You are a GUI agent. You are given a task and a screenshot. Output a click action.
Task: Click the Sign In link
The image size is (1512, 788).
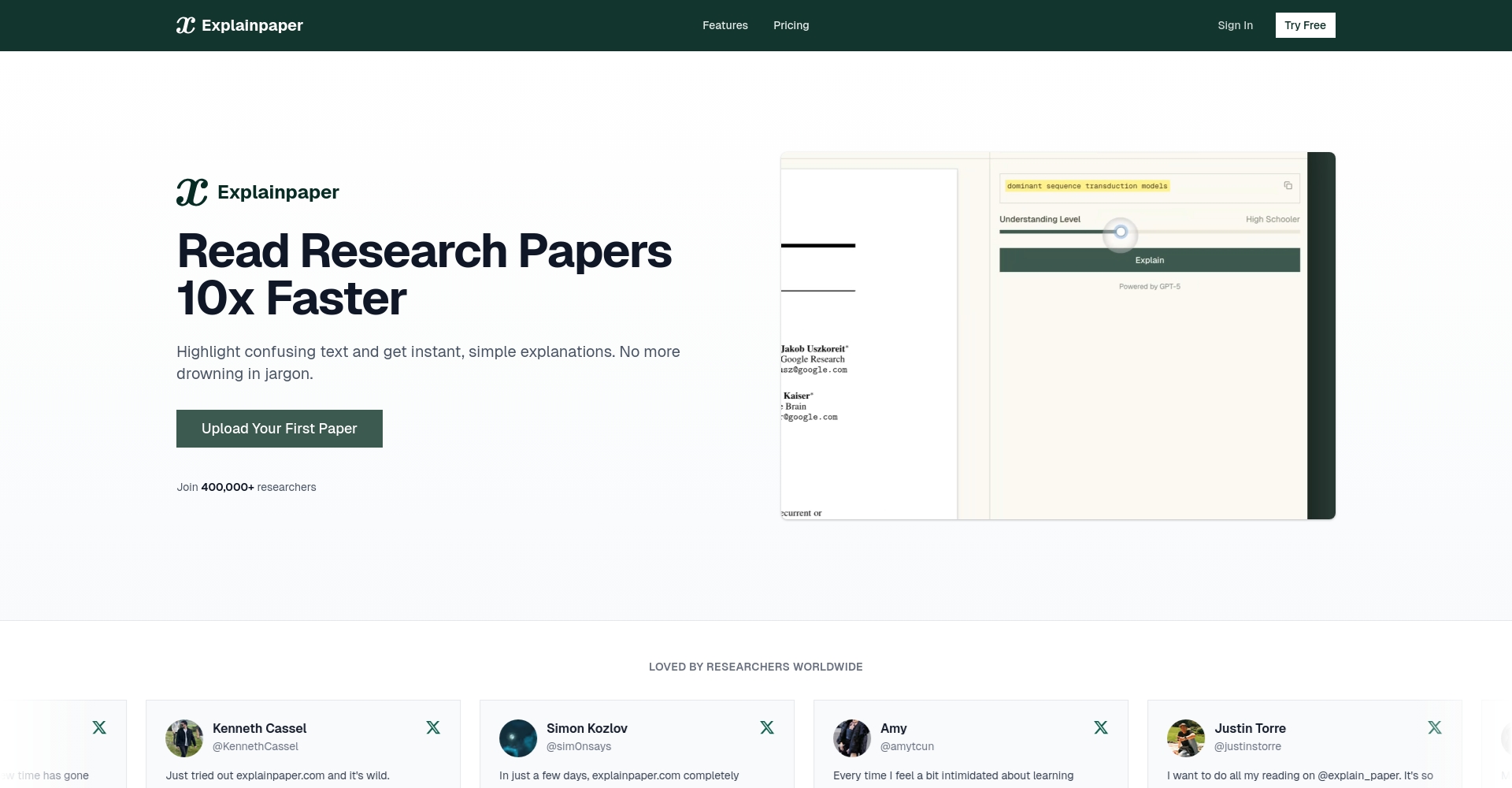tap(1235, 25)
